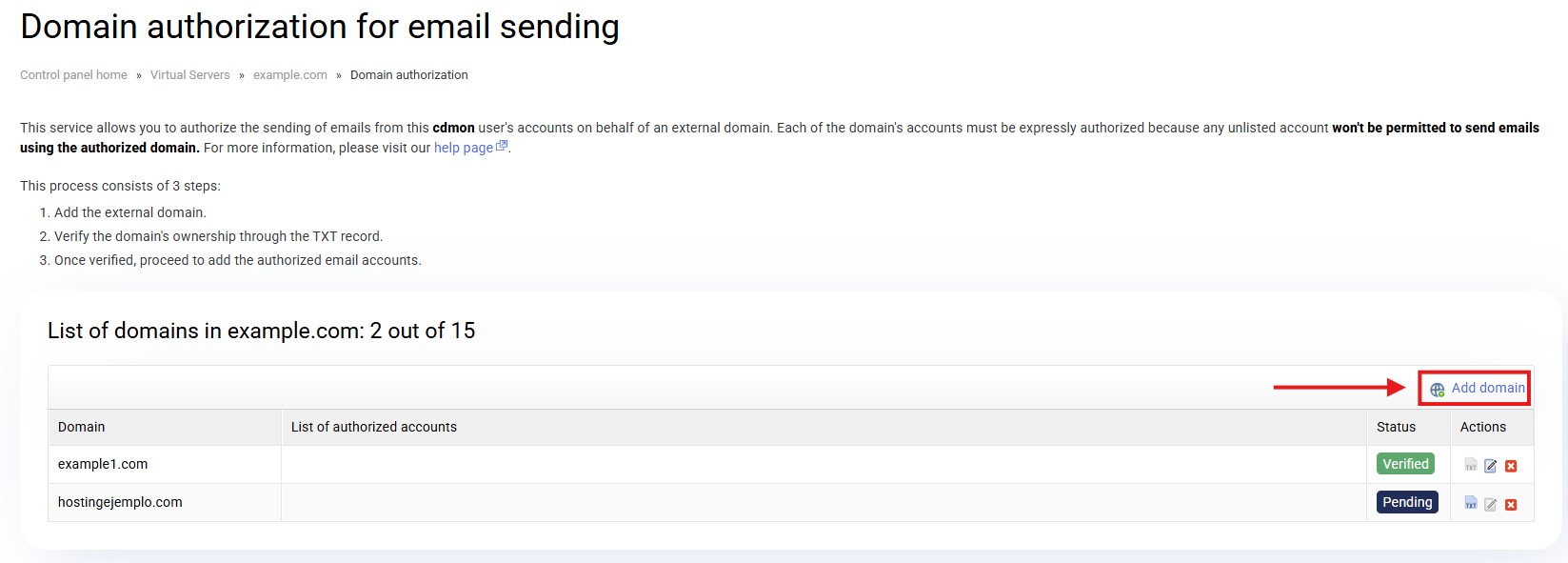Click the Pending status badge
Viewport: 1568px width, 563px height.
(1407, 502)
